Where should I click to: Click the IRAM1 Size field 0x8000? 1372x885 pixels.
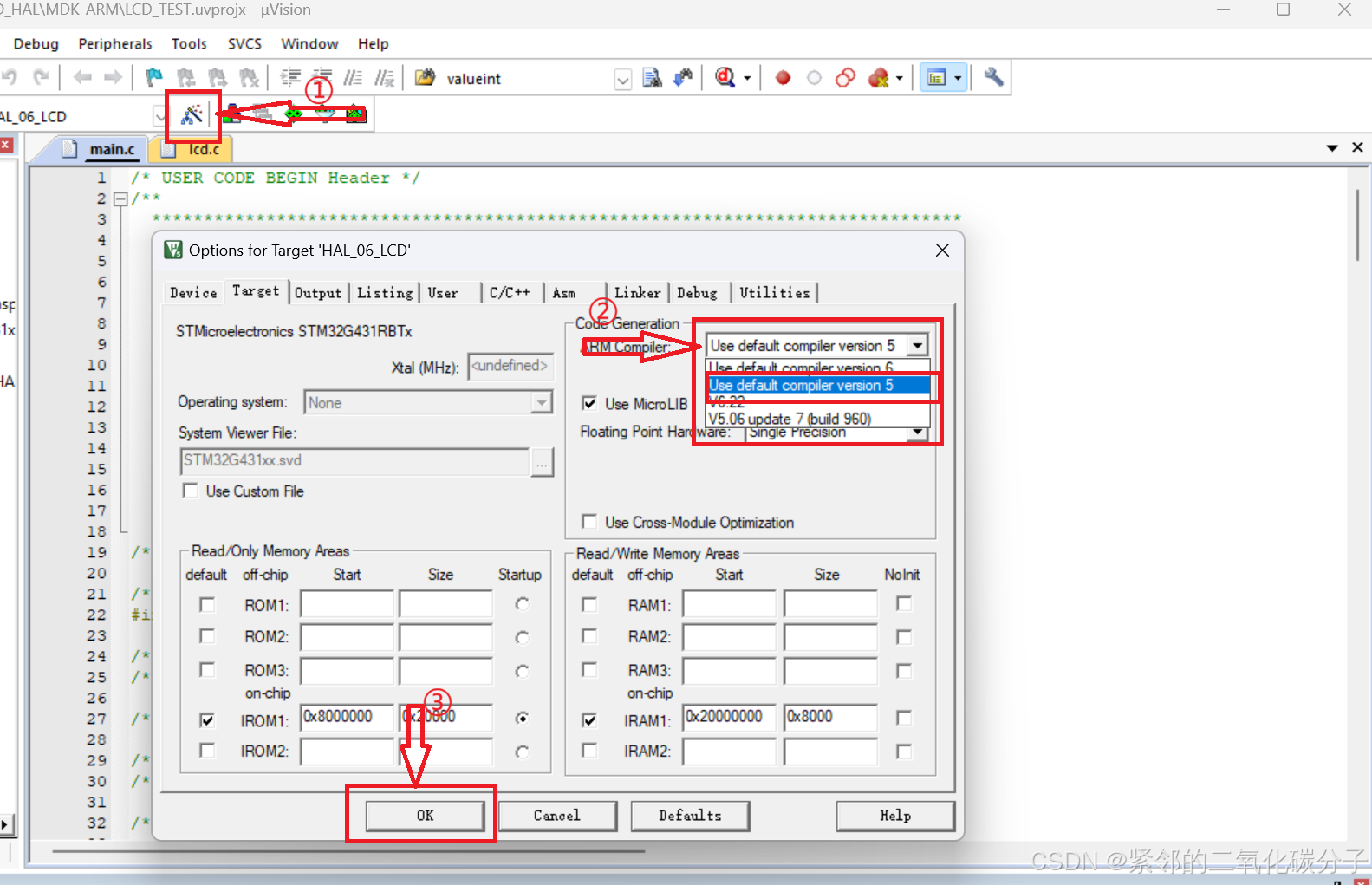[x=829, y=717]
